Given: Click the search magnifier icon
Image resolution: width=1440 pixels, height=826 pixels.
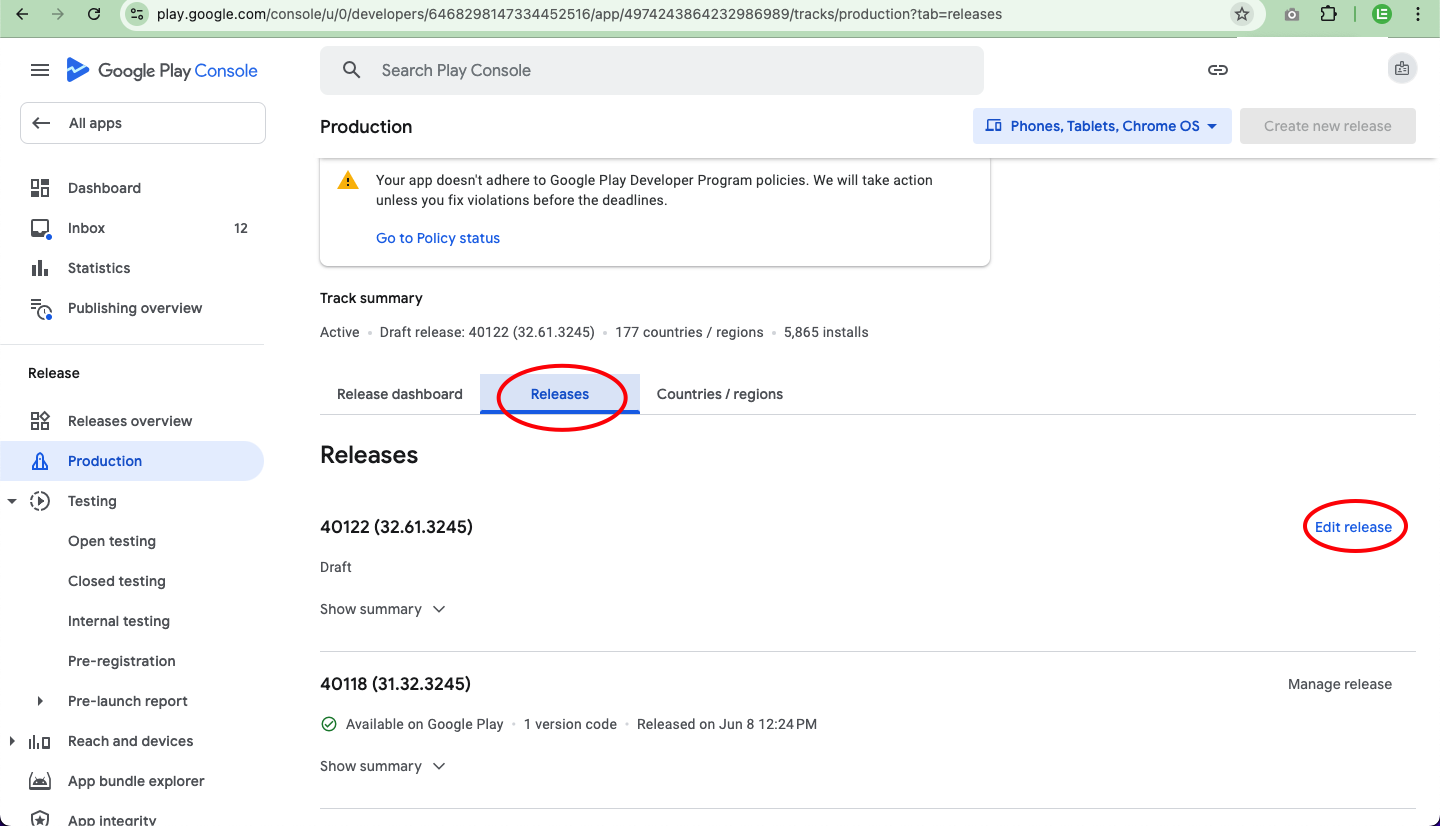Looking at the screenshot, I should tap(351, 70).
